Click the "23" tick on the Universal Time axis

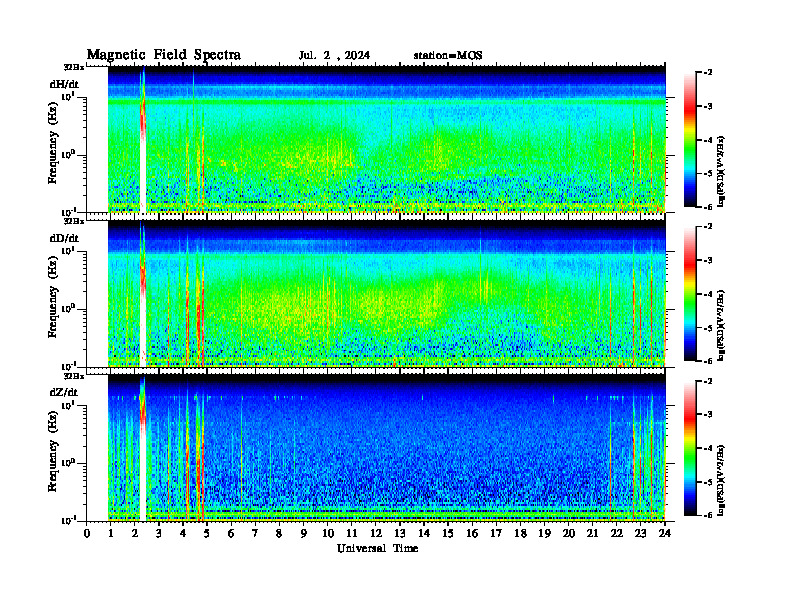[641, 534]
